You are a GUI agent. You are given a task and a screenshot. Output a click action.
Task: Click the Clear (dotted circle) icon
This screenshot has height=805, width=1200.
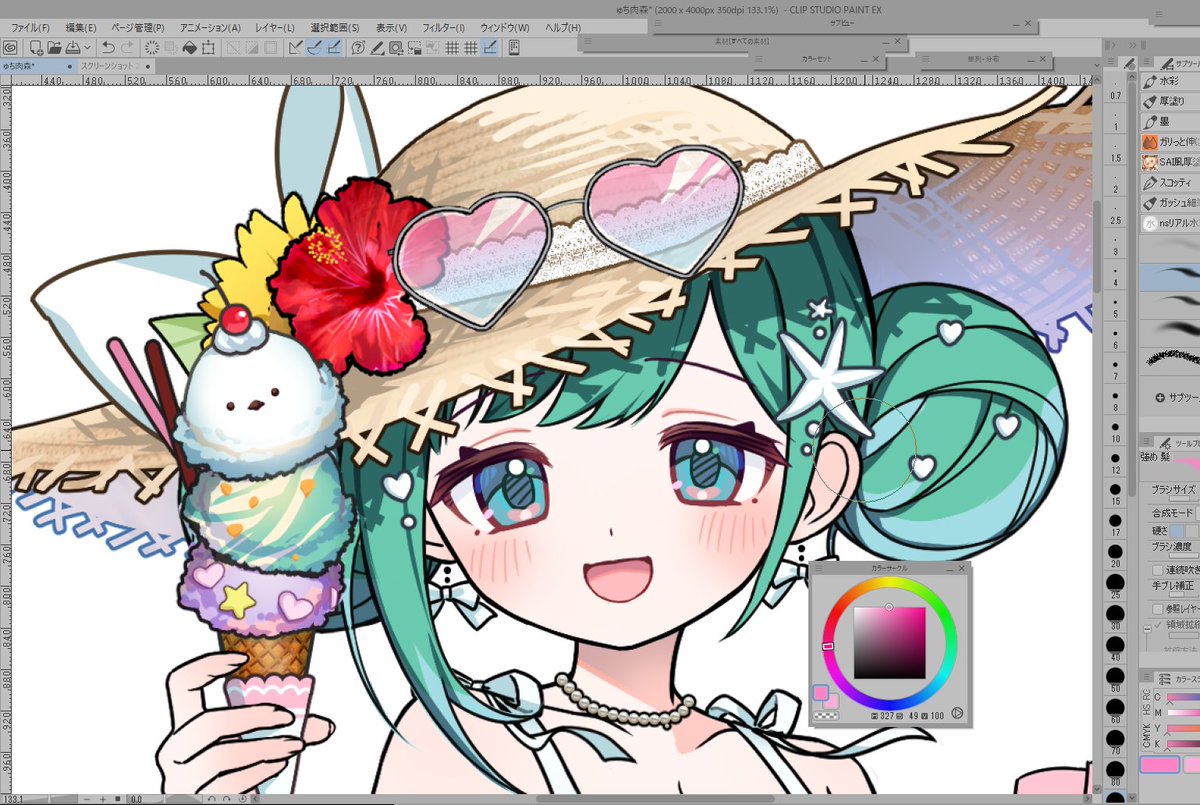(x=152, y=47)
